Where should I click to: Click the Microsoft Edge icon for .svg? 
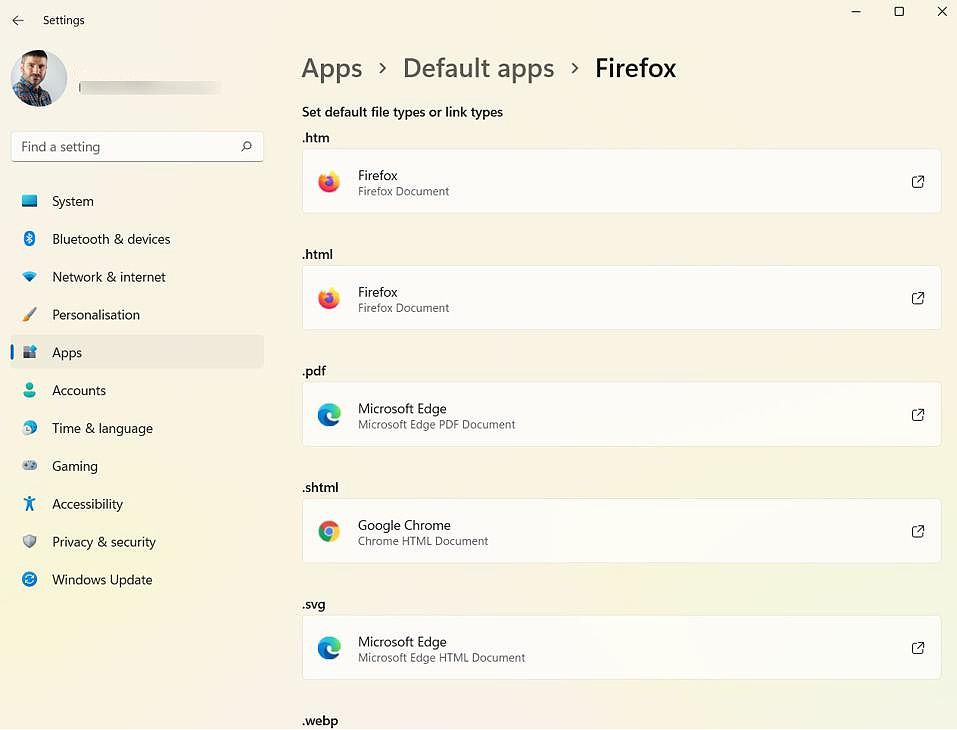click(x=329, y=648)
